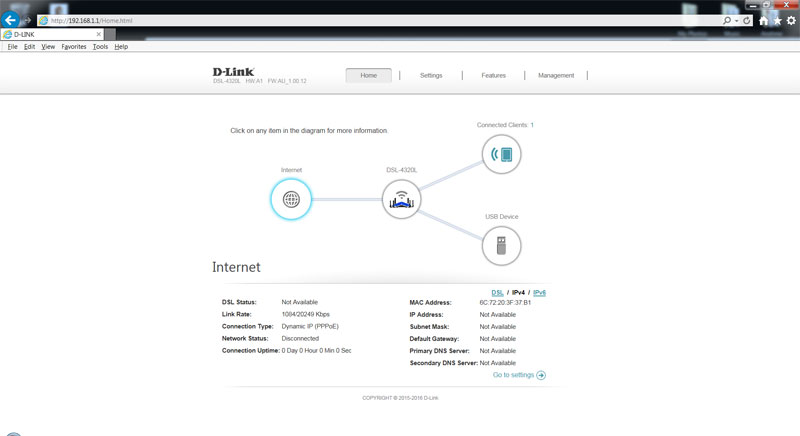The height and width of the screenshot is (436, 800).
Task: Open favorites star icon
Action: (777, 20)
